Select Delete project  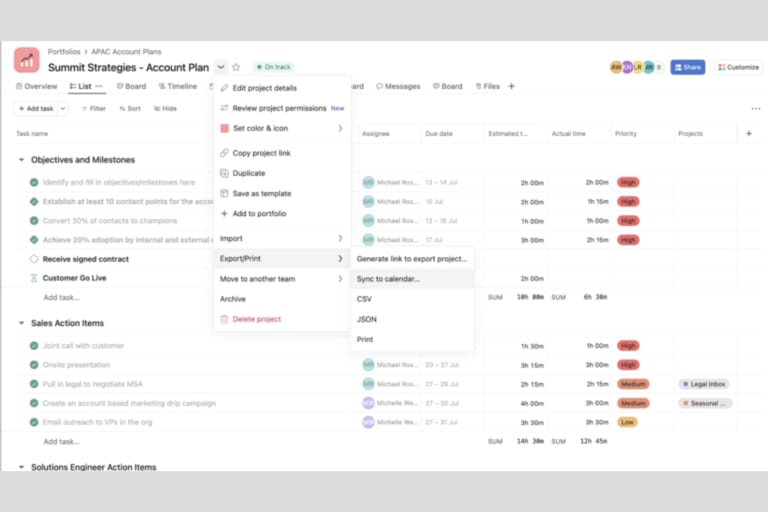tap(282, 319)
